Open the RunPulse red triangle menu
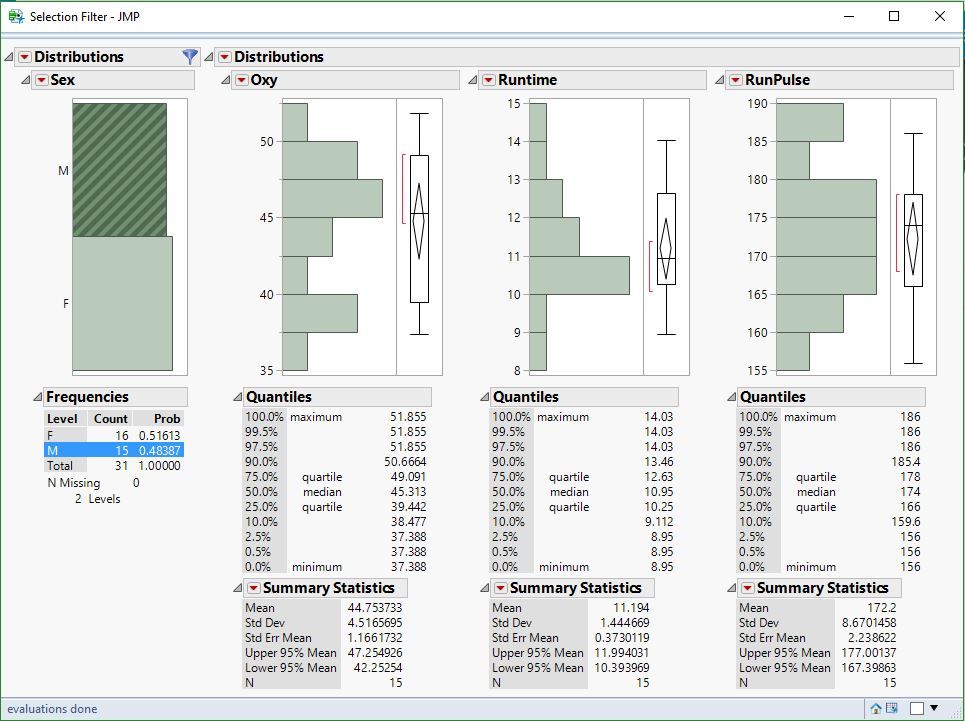 click(x=735, y=80)
